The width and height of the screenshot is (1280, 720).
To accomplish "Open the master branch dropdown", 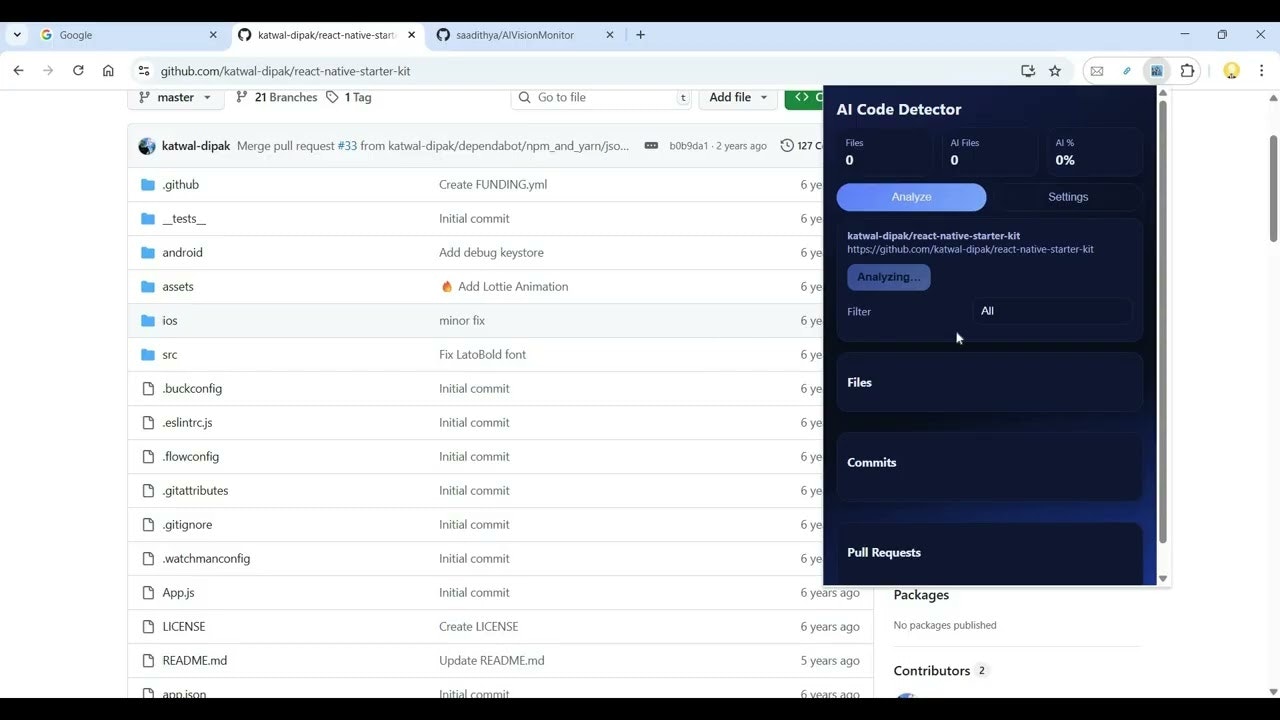I will tap(175, 97).
